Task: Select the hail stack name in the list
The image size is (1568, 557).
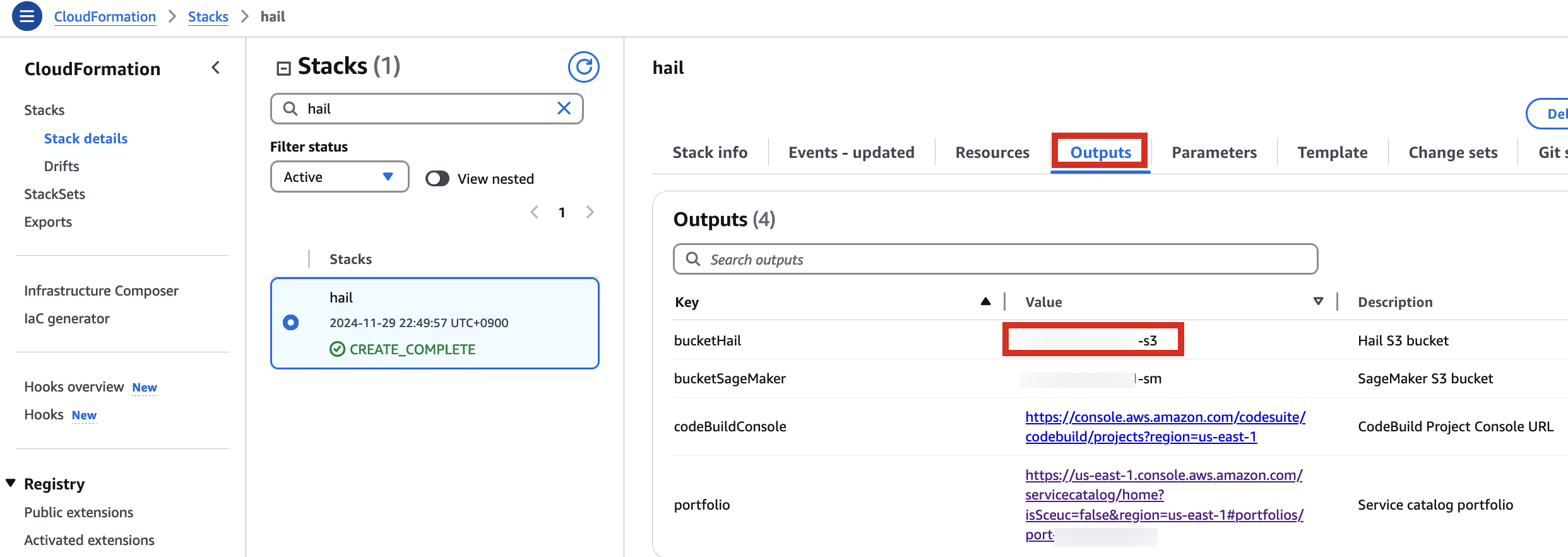Action: (x=341, y=297)
